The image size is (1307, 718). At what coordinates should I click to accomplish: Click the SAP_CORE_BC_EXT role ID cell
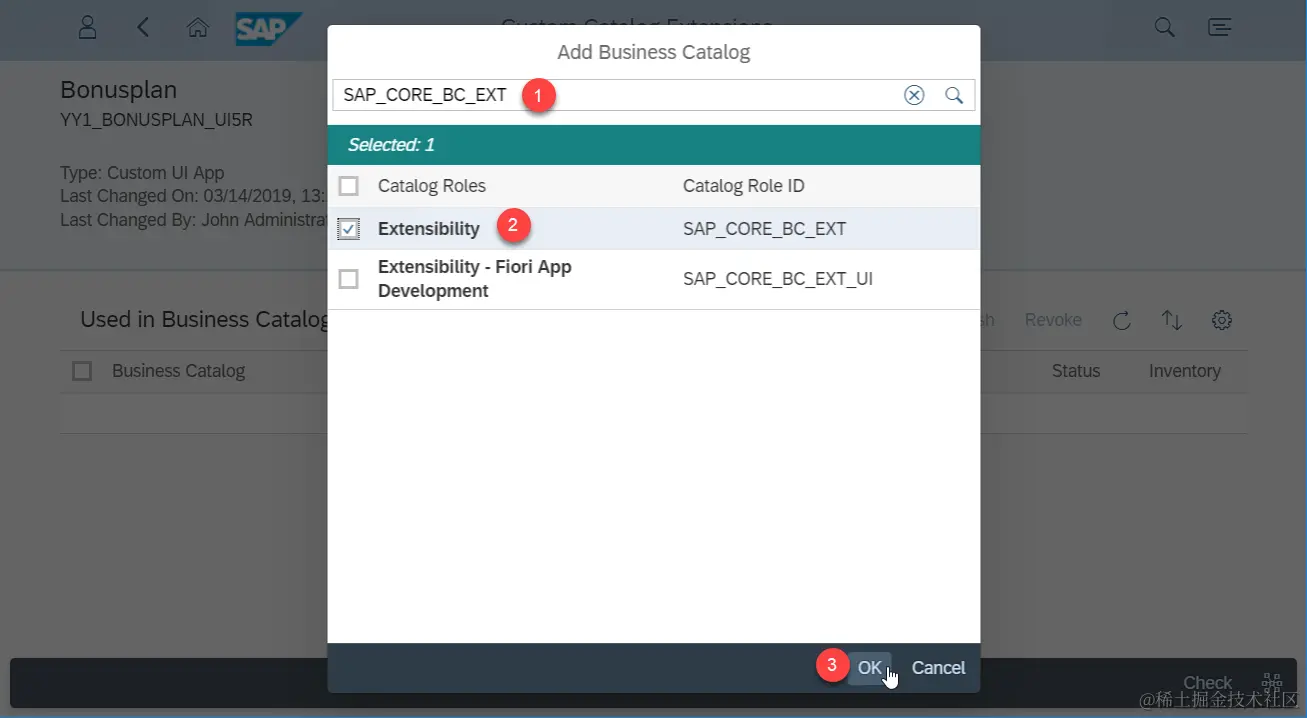765,229
